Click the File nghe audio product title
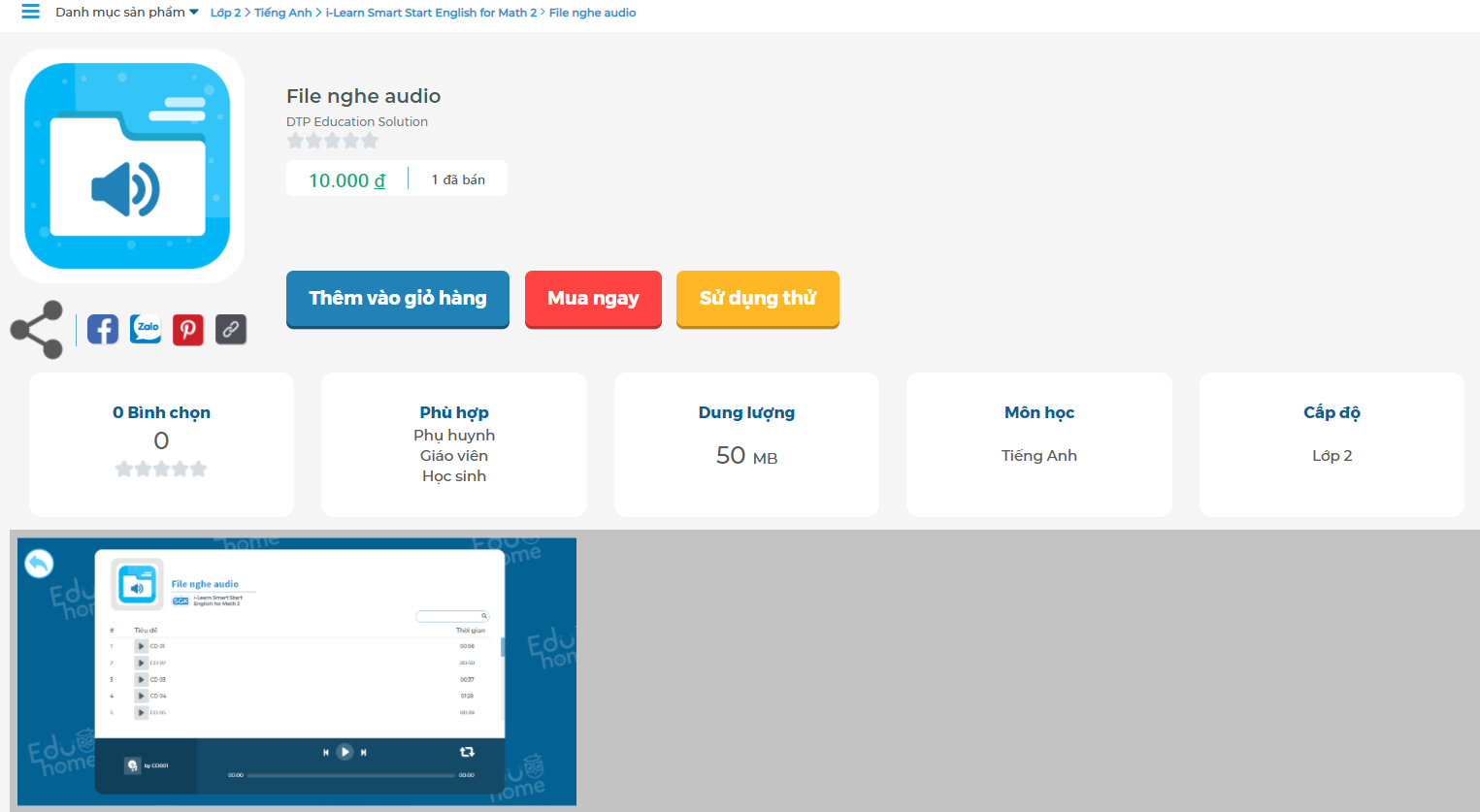This screenshot has height=812, width=1480. [364, 96]
